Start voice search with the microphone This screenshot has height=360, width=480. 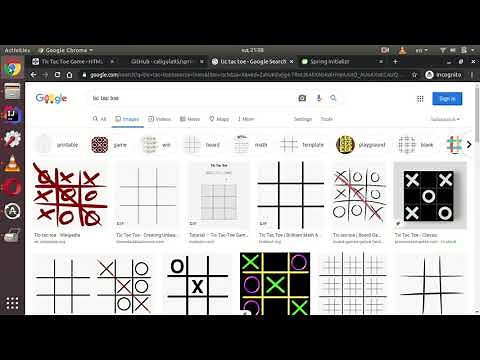coord(319,98)
